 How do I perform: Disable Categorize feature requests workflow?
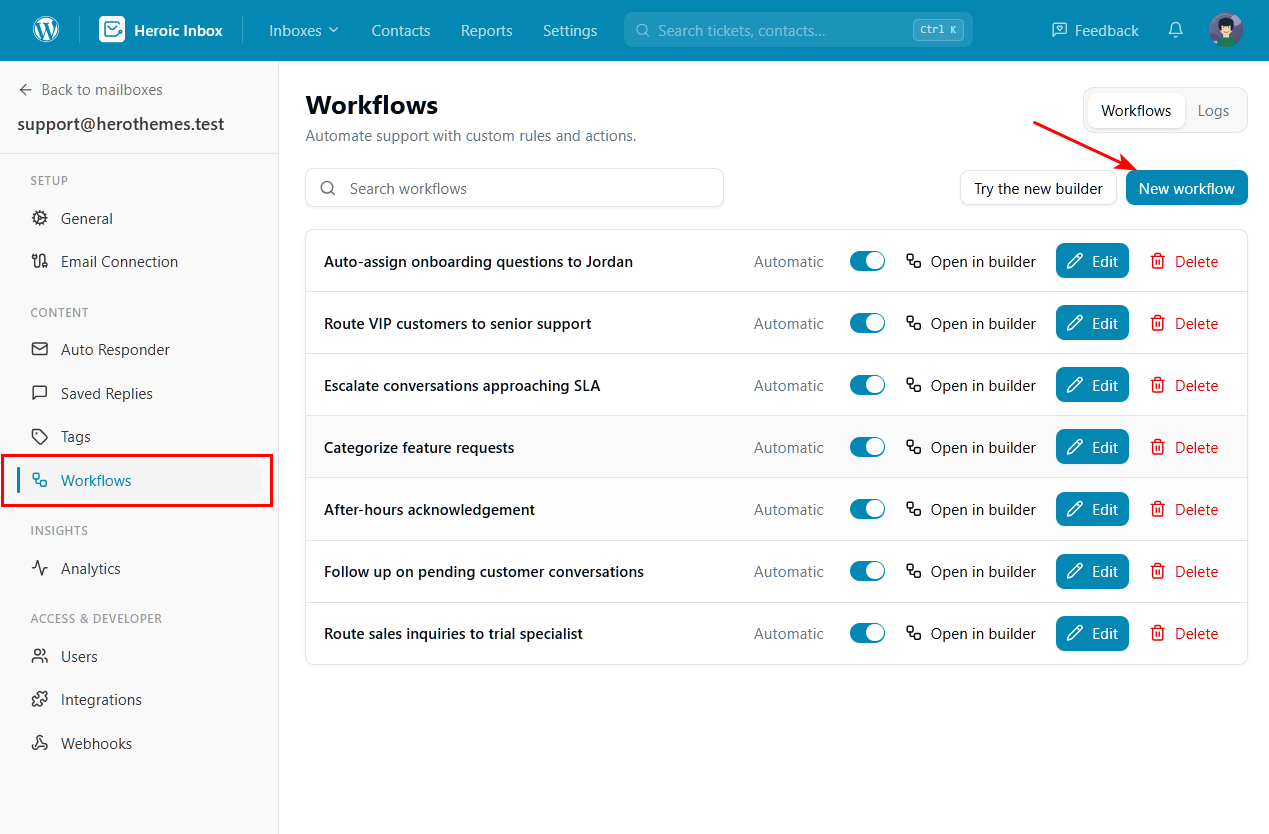(x=867, y=448)
